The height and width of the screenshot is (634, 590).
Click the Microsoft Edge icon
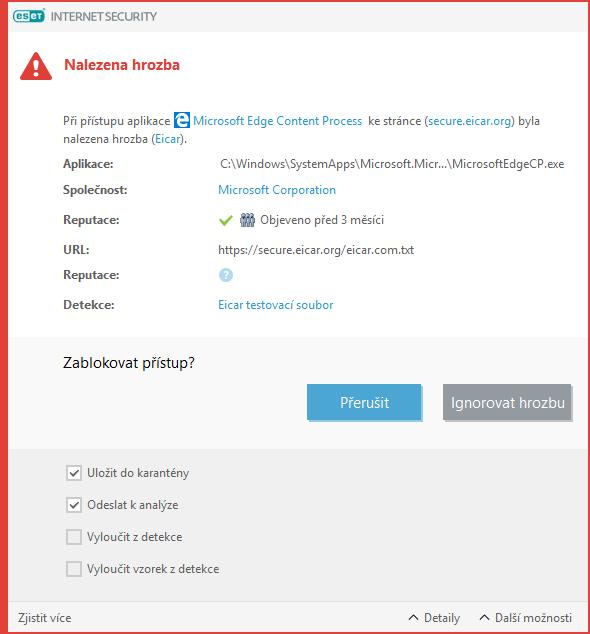pyautogui.click(x=182, y=120)
